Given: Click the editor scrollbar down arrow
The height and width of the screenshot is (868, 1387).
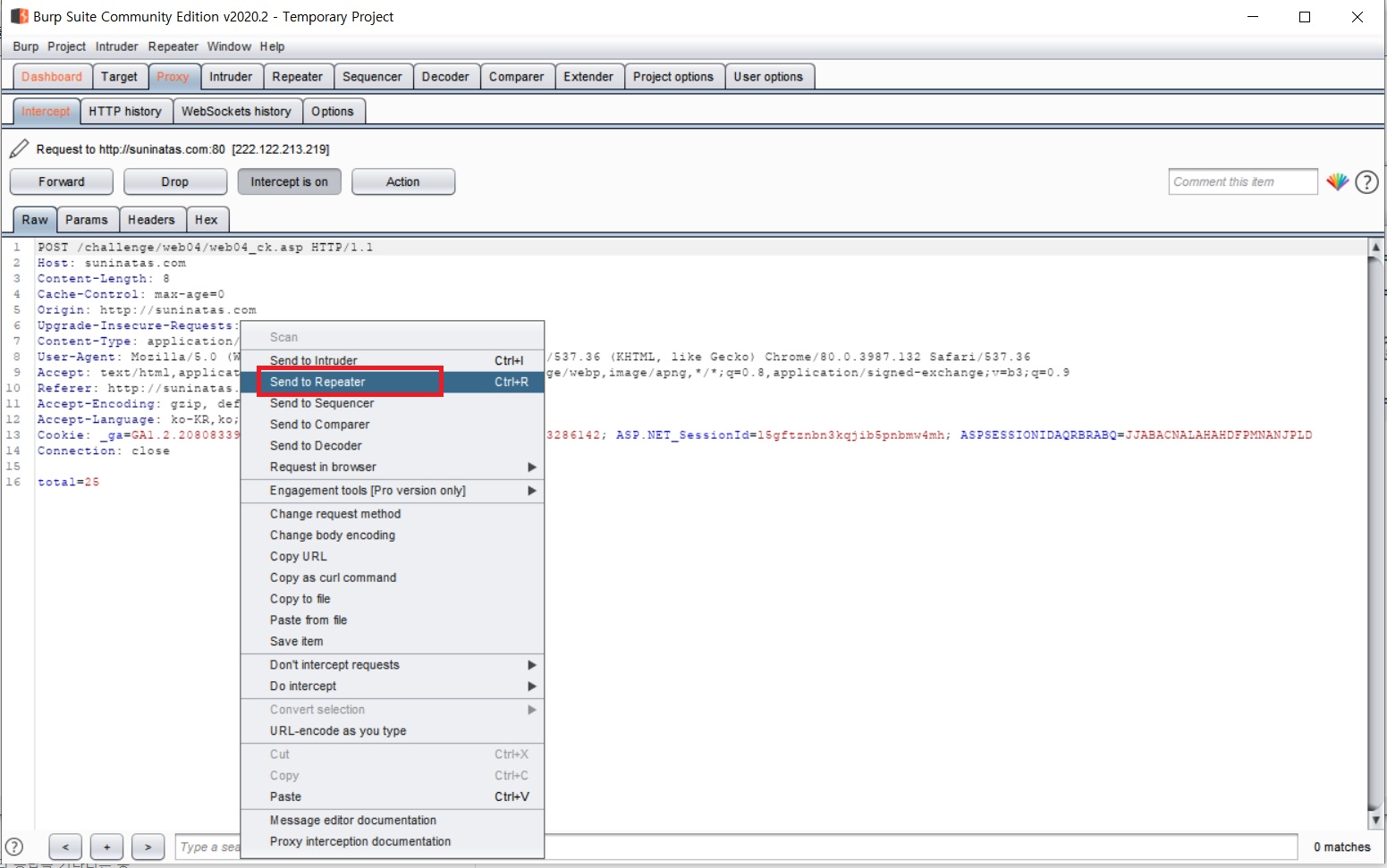Looking at the screenshot, I should coord(1375,820).
